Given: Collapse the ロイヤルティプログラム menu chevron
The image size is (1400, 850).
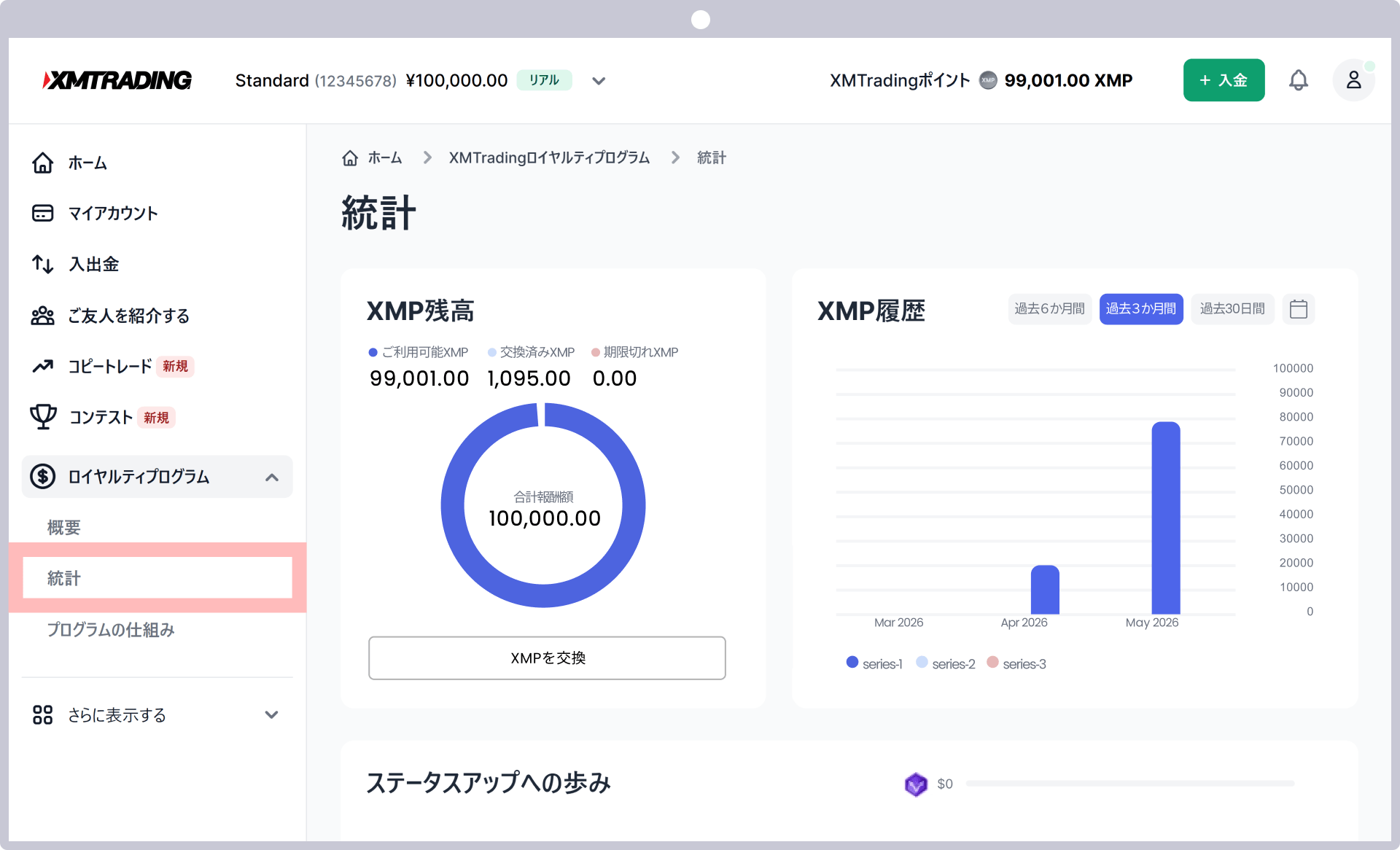Looking at the screenshot, I should [x=272, y=477].
